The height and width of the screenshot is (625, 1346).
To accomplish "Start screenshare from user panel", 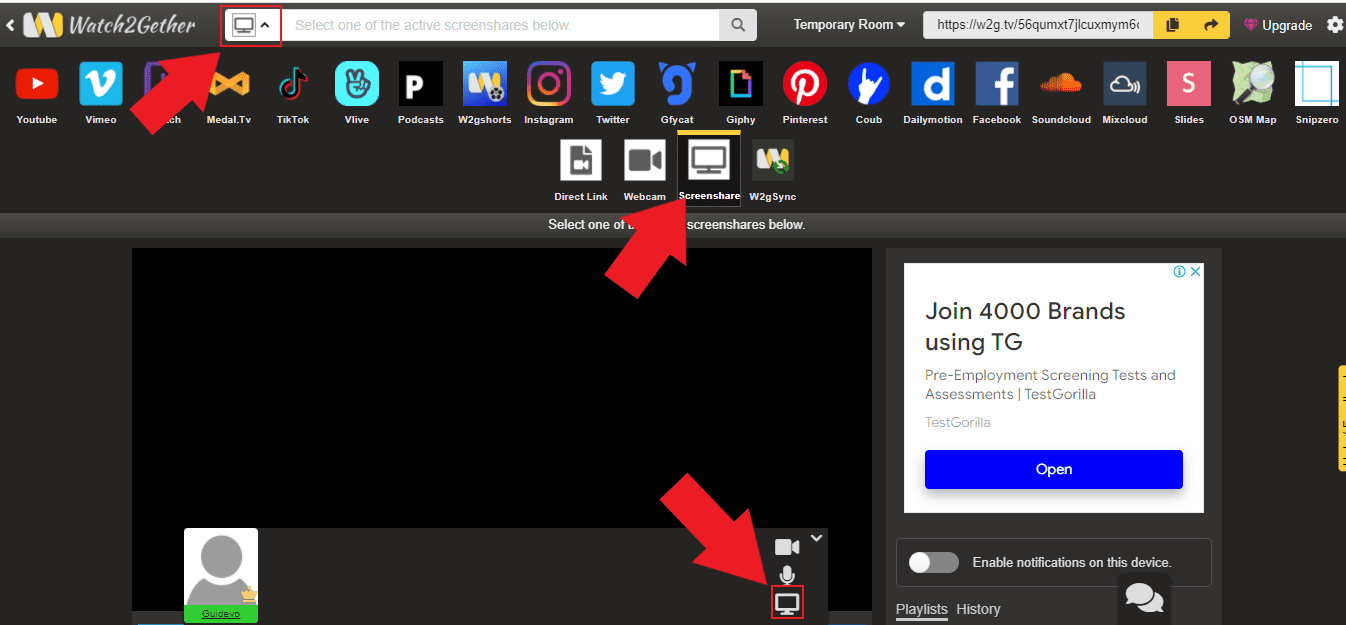I will click(787, 603).
